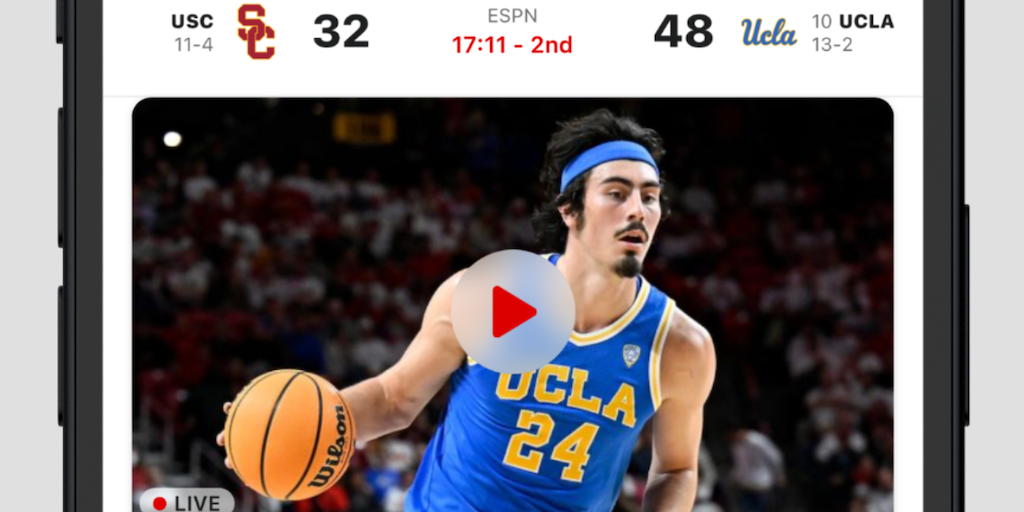Tap the red play triangle

pyautogui.click(x=513, y=312)
